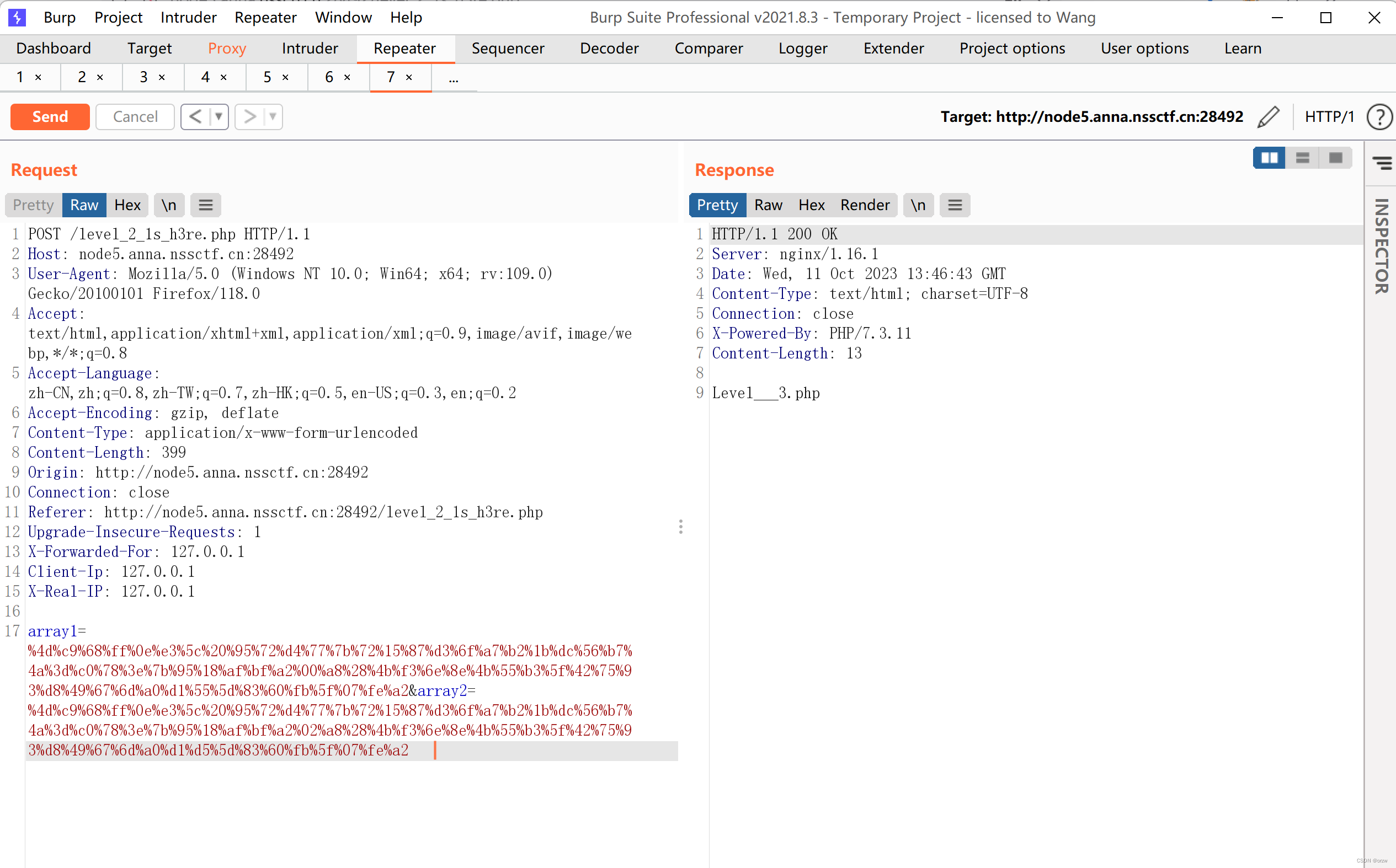
Task: Expand the forward history dropdown arrow
Action: pyautogui.click(x=273, y=116)
